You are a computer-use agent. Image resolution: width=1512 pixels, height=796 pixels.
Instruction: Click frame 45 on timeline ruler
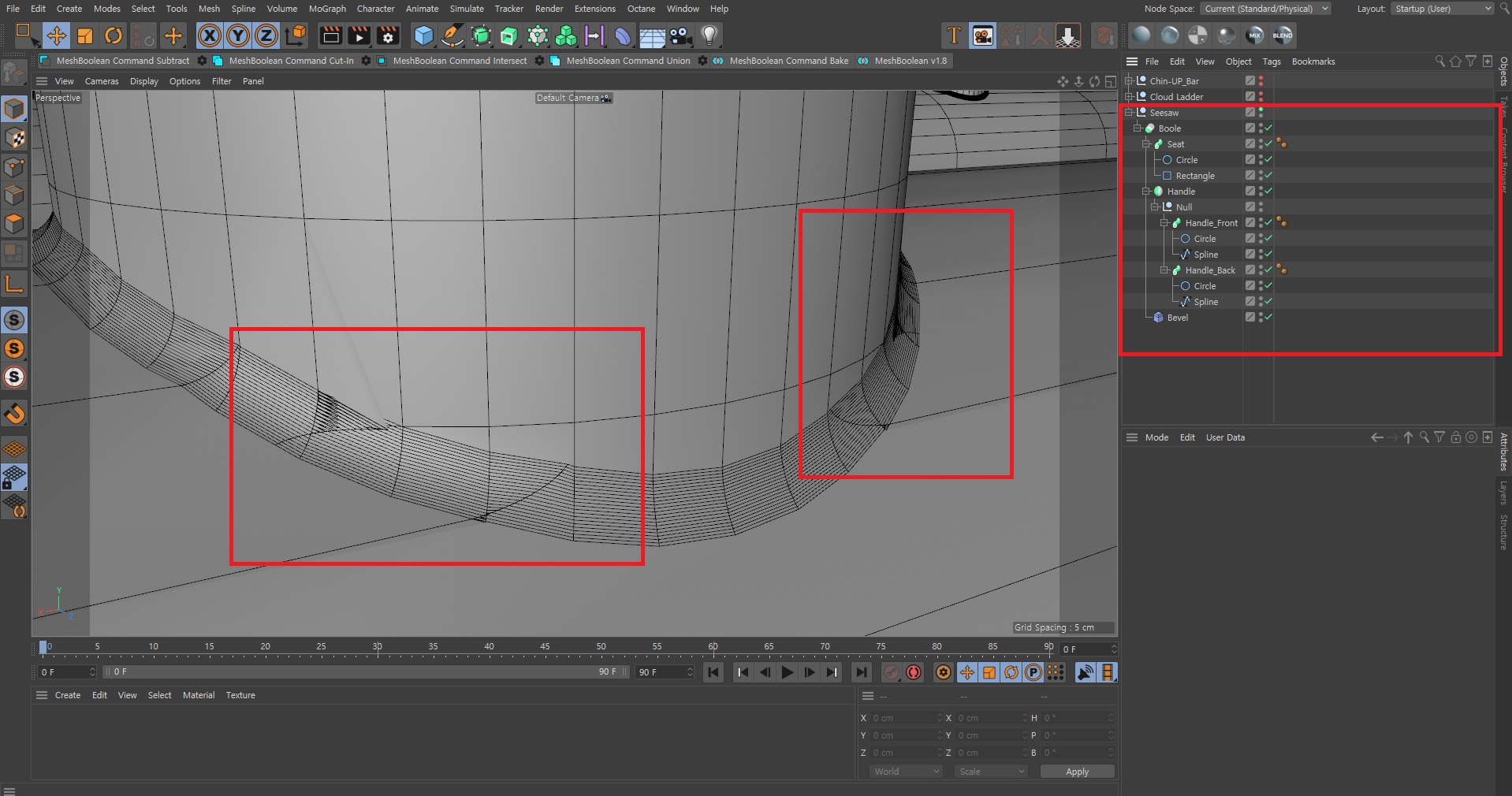[x=545, y=647]
